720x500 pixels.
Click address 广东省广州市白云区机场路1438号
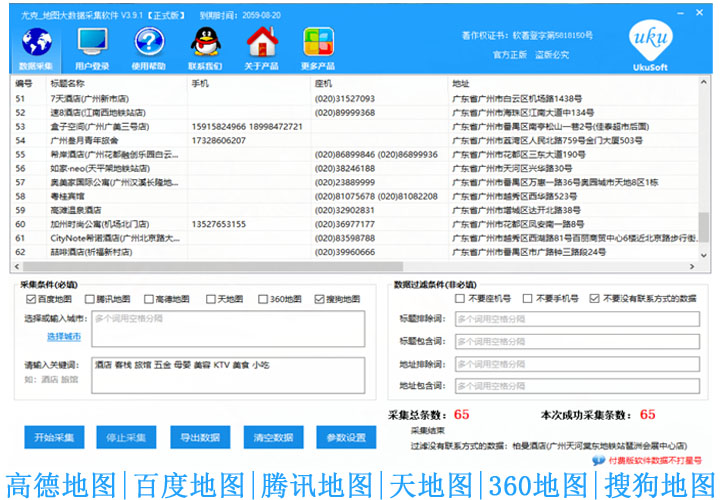pos(517,99)
